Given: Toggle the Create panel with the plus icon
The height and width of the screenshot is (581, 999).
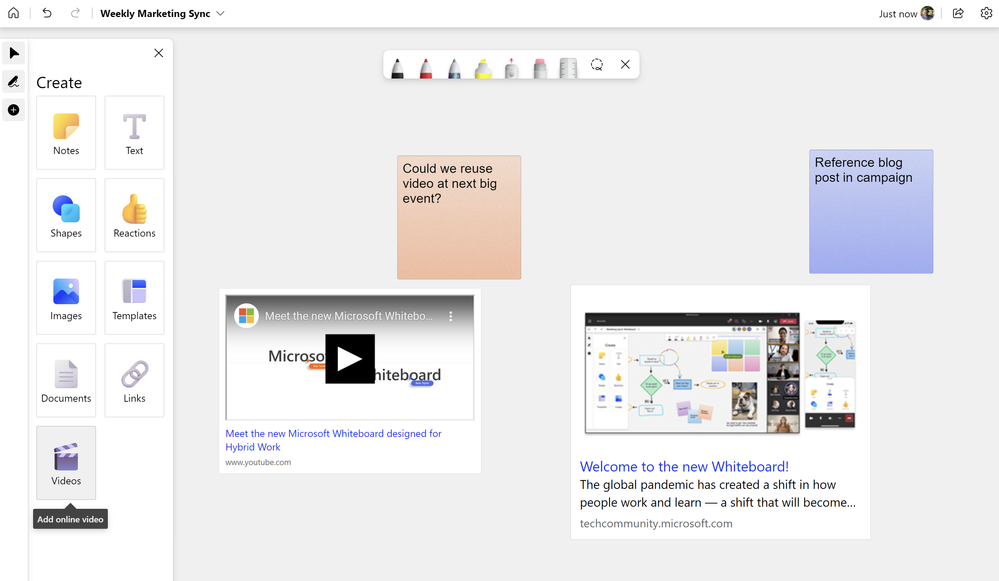Looking at the screenshot, I should (x=13, y=110).
